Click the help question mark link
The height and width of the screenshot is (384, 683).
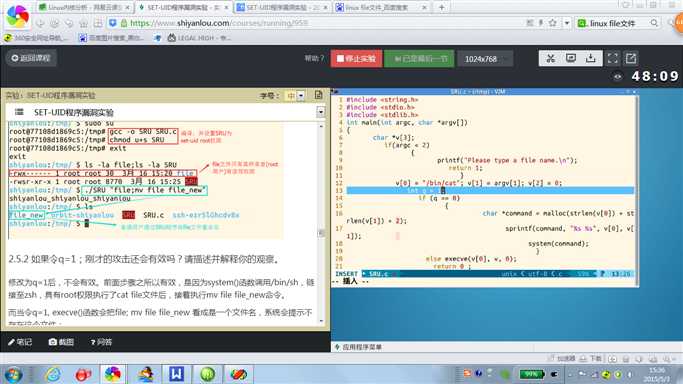[314, 58]
